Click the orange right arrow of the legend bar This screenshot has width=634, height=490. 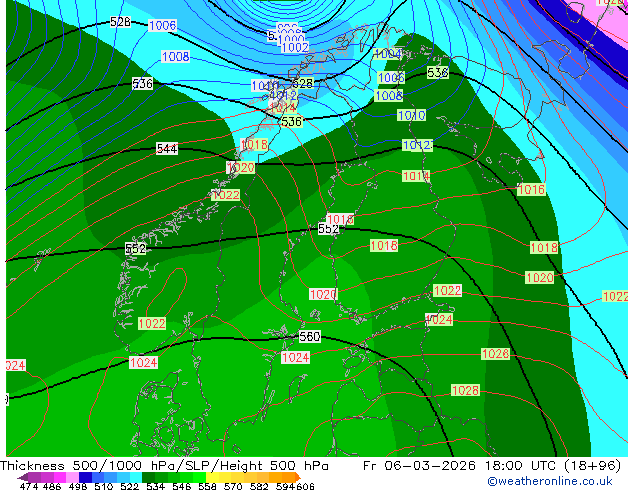298,477
